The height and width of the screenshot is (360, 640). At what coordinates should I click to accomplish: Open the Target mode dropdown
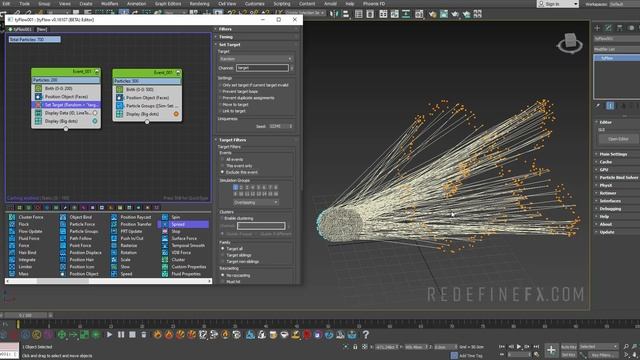(256, 59)
